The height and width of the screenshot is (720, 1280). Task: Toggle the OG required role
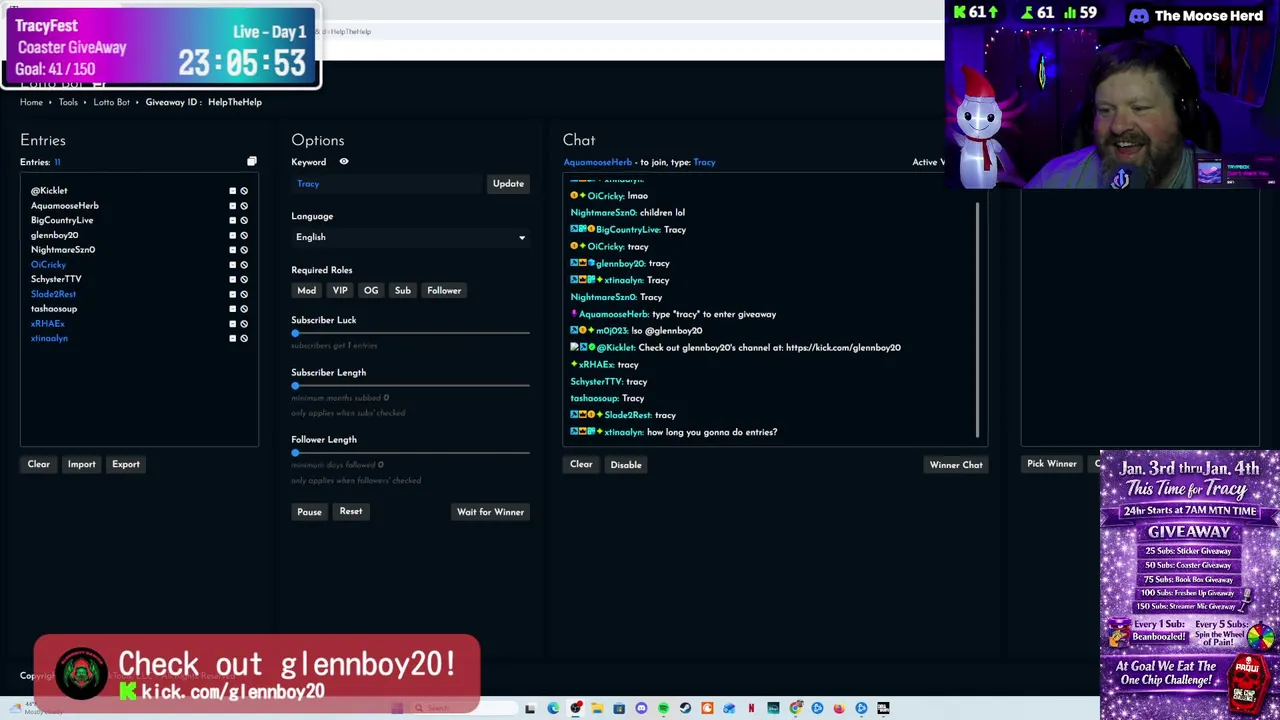pyautogui.click(x=371, y=290)
